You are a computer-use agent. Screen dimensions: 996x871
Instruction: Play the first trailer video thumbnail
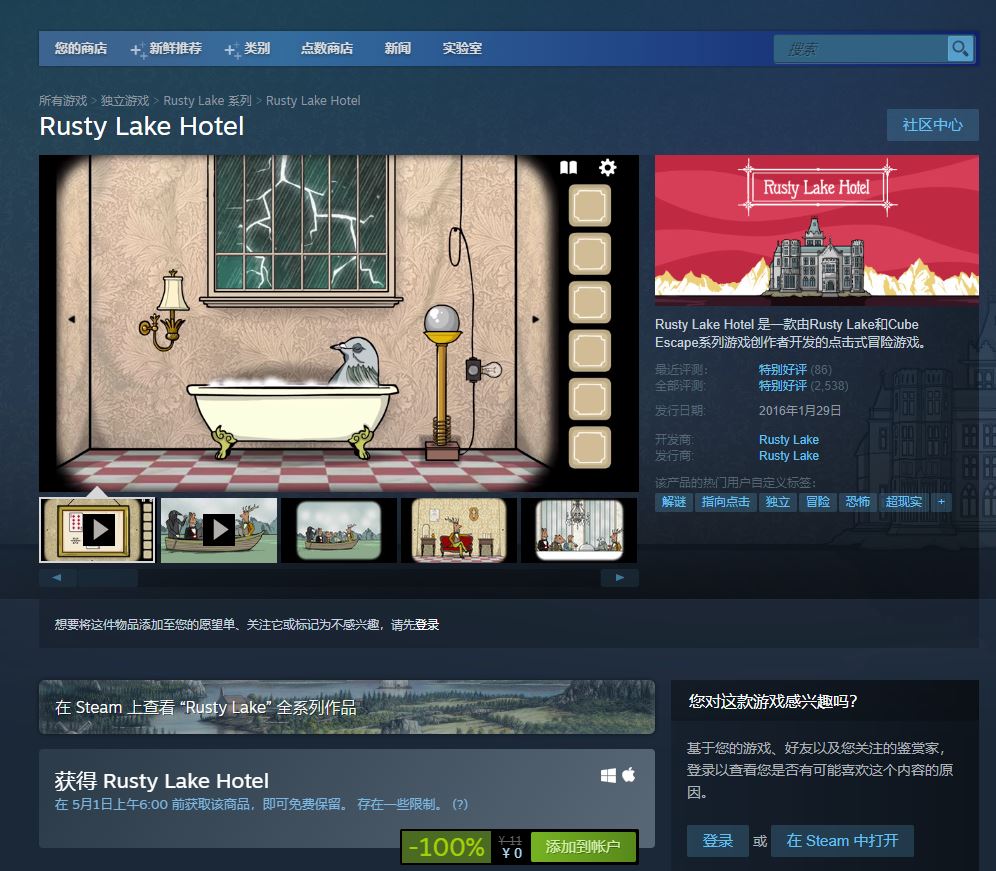[x=97, y=530]
